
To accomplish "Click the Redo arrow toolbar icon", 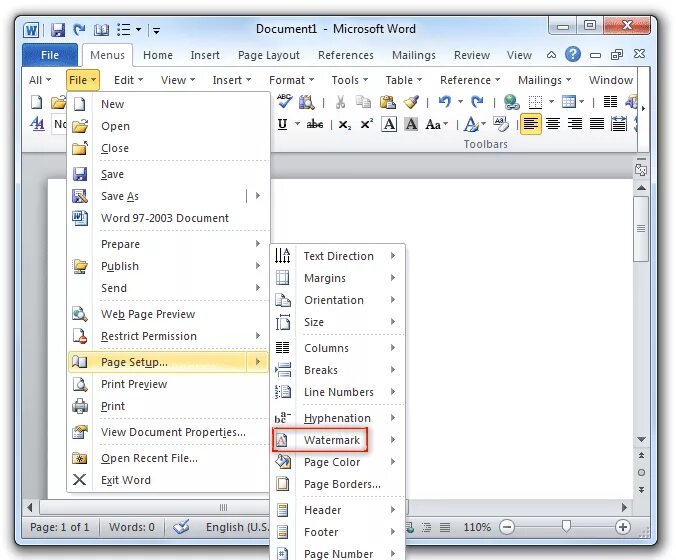I will click(x=477, y=102).
